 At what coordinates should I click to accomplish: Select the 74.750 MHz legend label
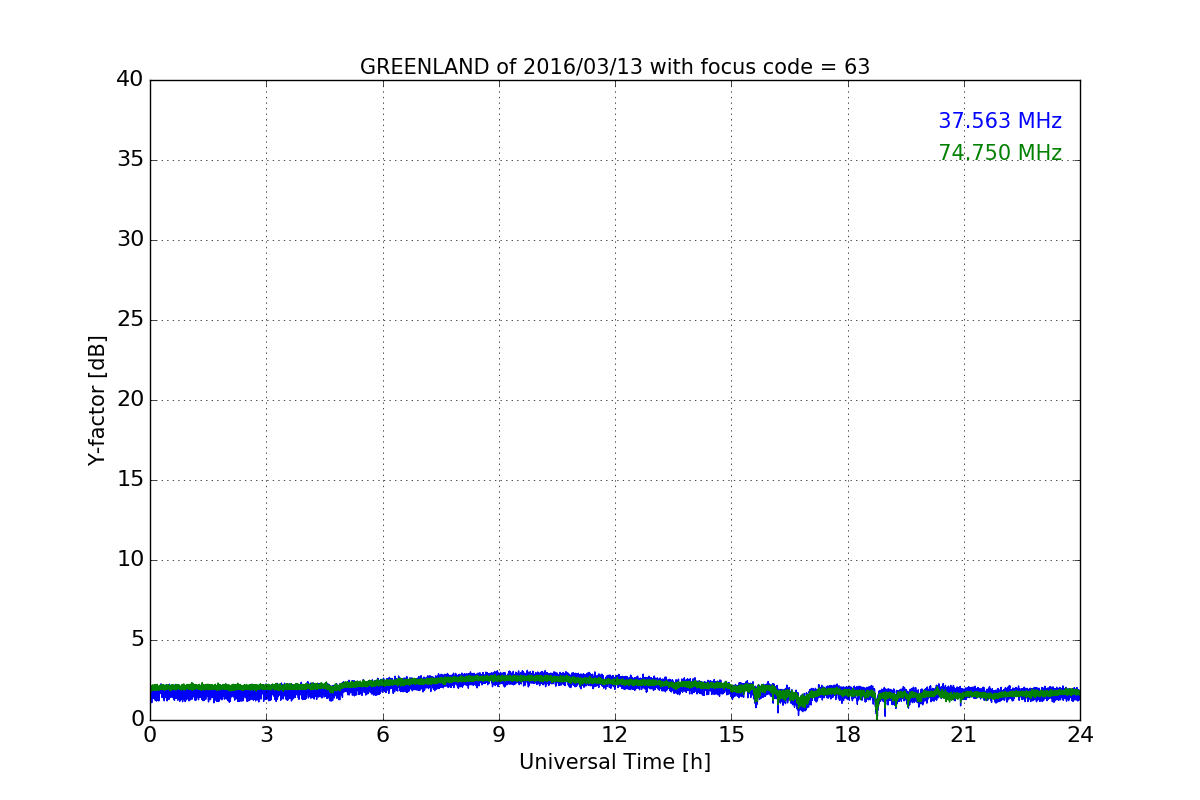(1000, 153)
